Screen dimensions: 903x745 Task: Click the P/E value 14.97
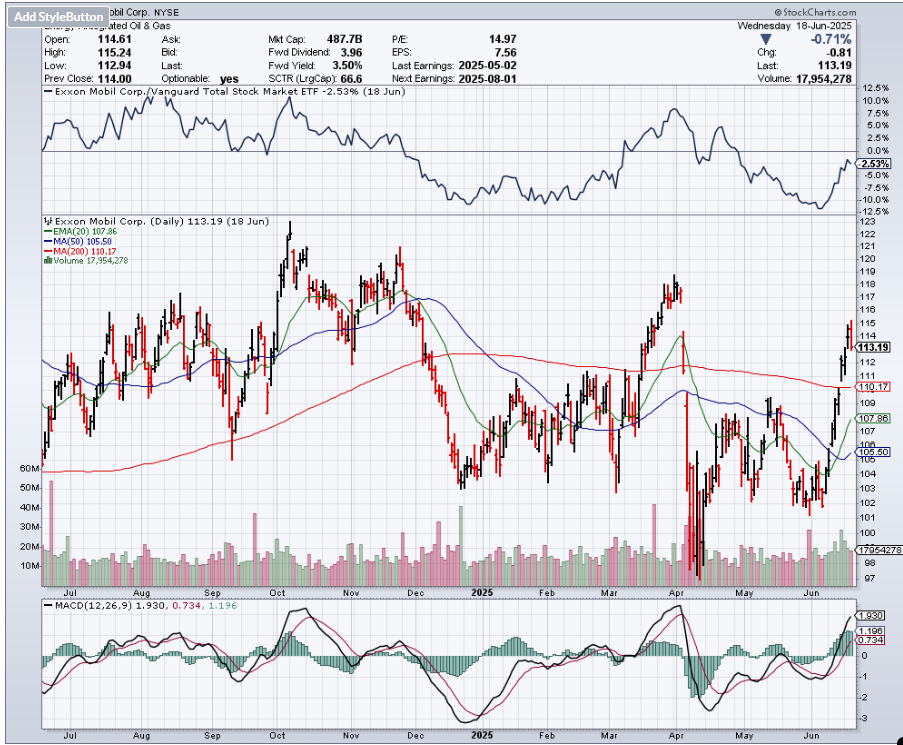tap(503, 39)
